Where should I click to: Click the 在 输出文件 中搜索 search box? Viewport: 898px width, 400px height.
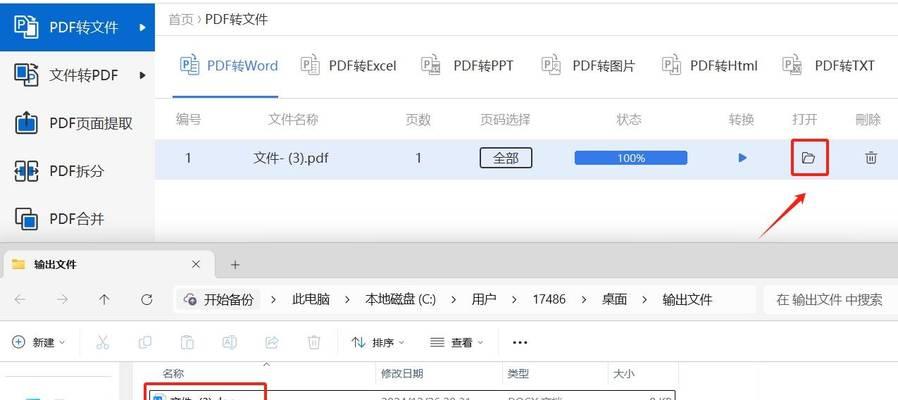coord(830,299)
